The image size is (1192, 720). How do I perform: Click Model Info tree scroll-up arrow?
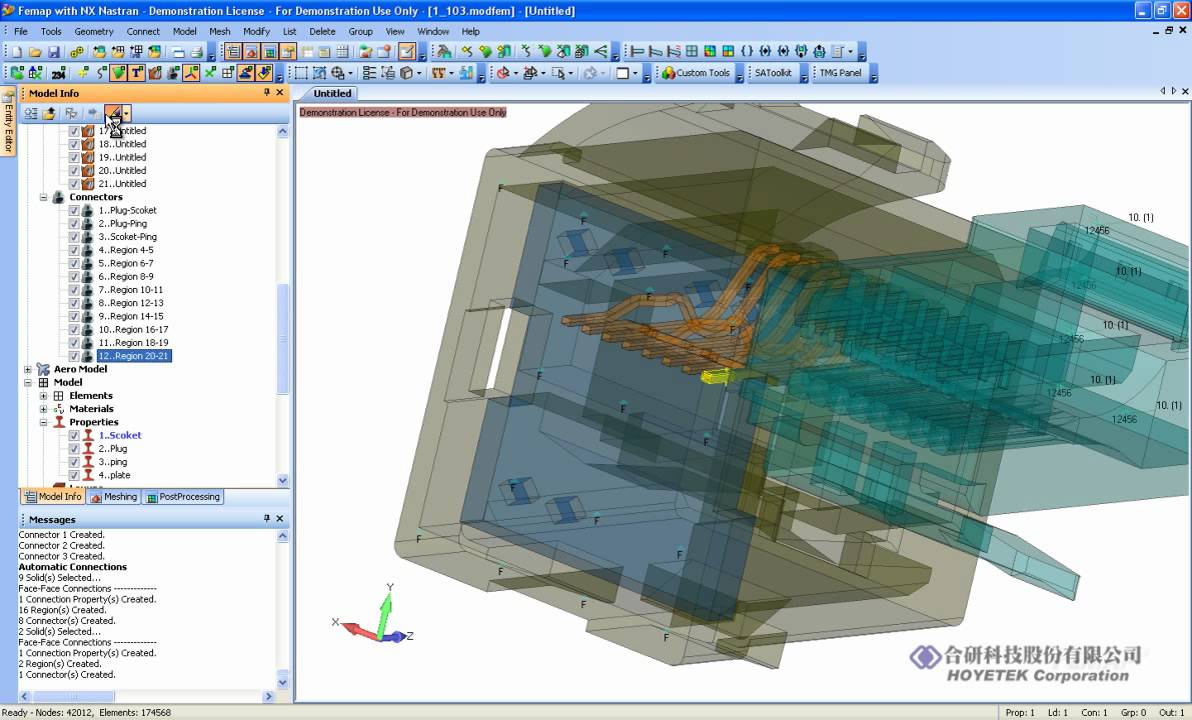tap(283, 131)
